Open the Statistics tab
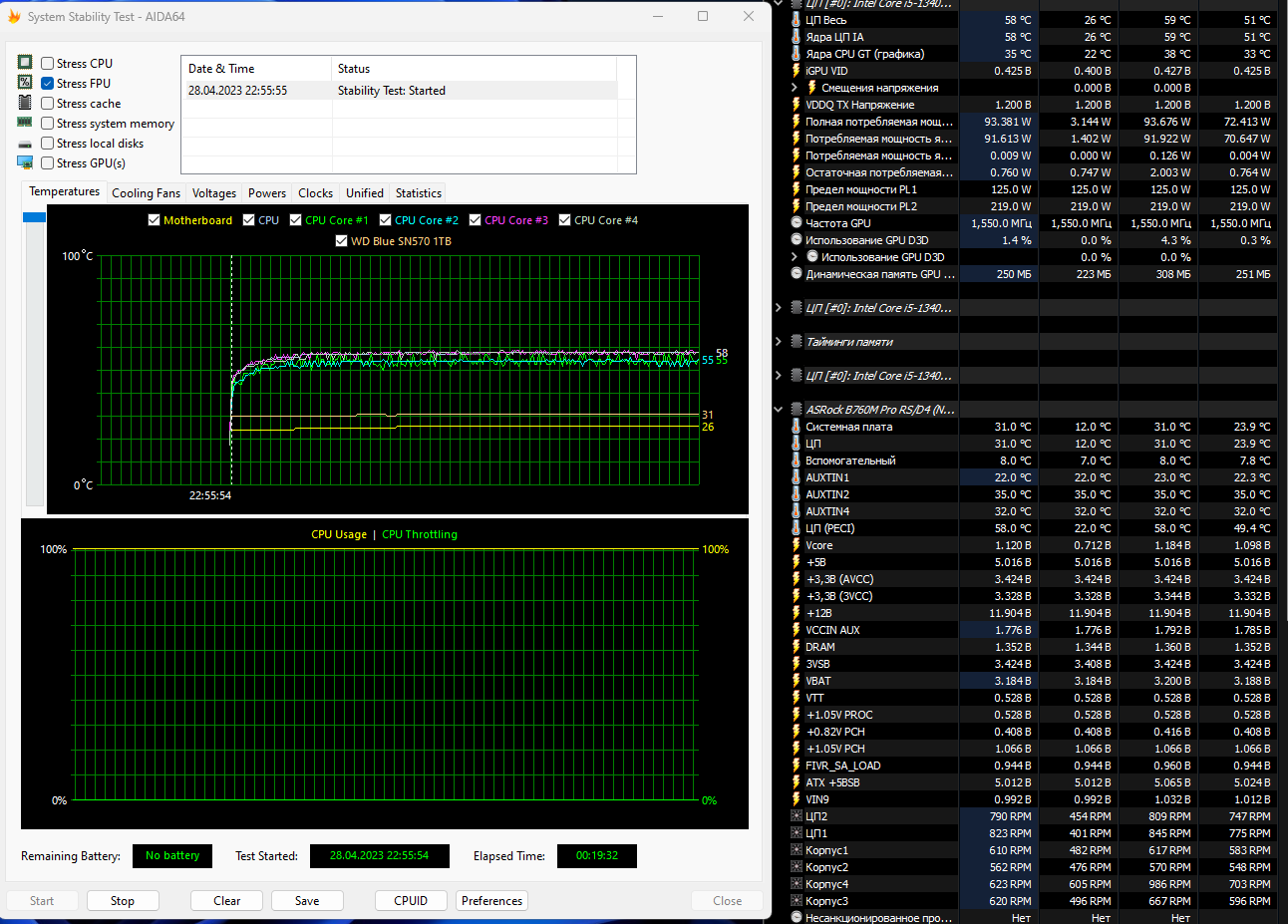Screen dimensions: 1288x924 (418, 193)
